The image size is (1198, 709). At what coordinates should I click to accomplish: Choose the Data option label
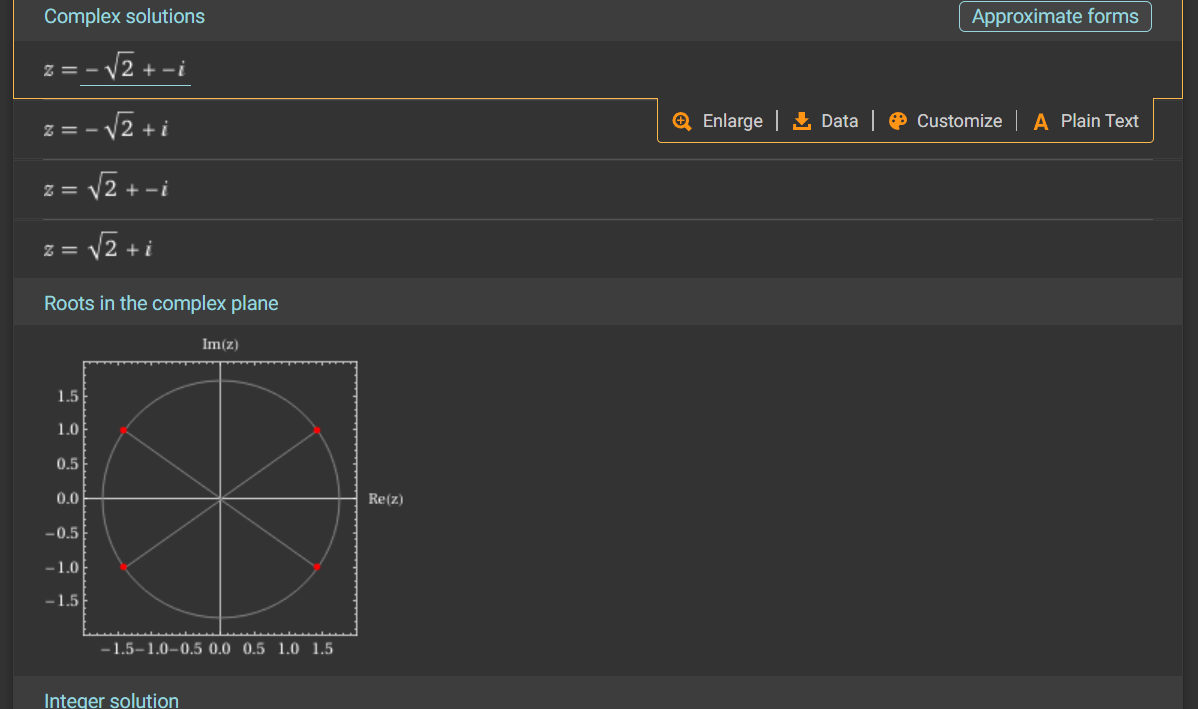pos(839,121)
